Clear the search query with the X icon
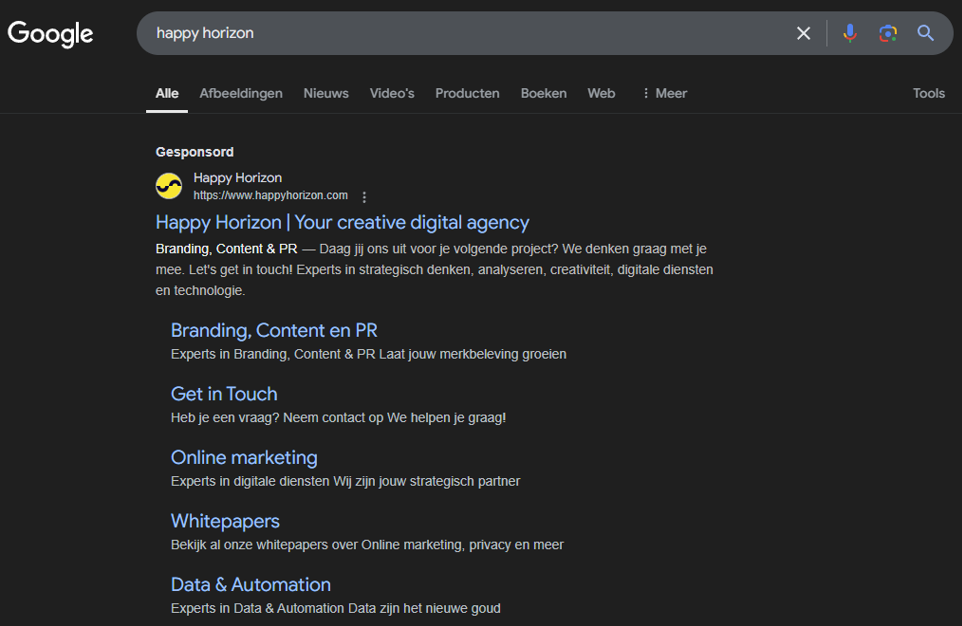This screenshot has width=962, height=626. 803,33
